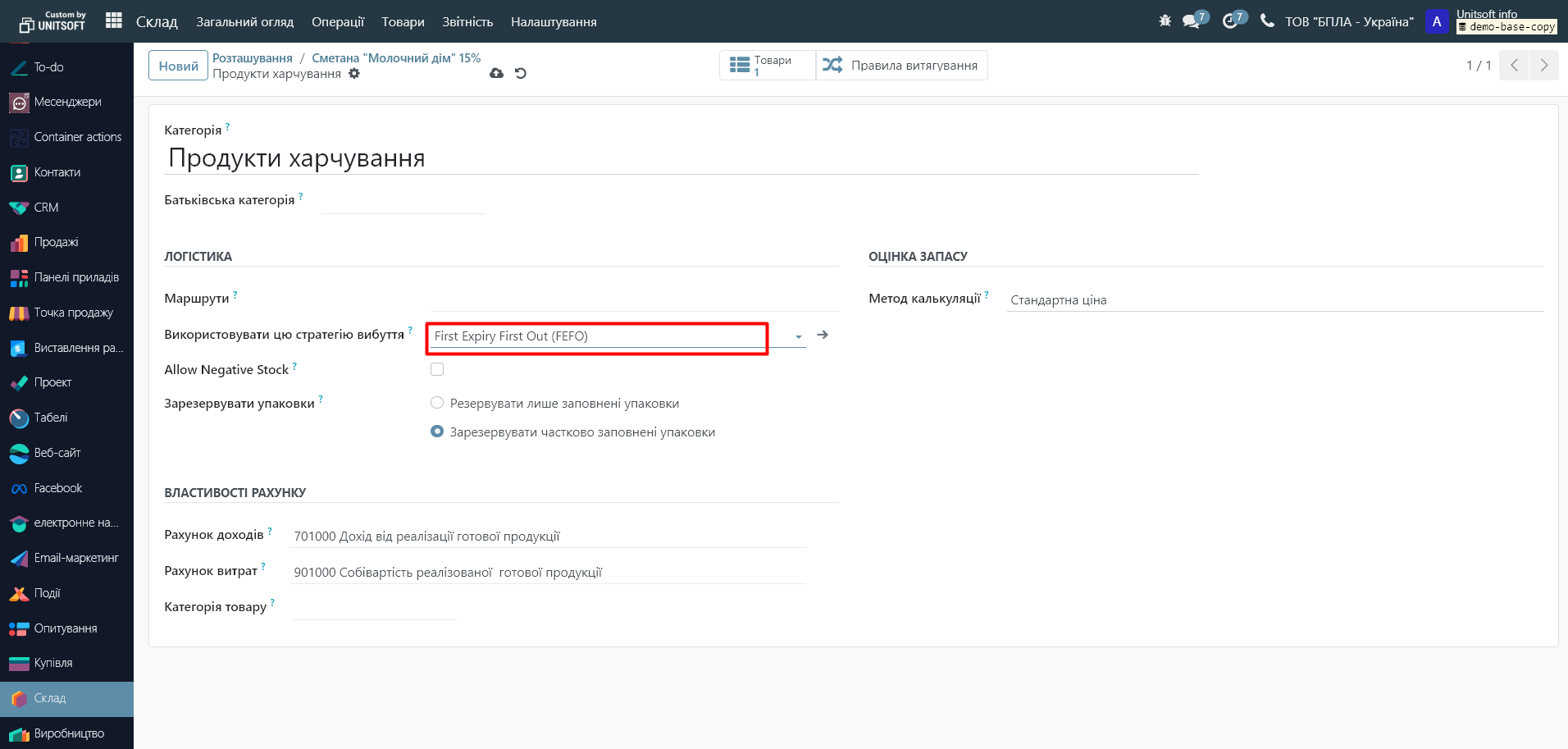The height and width of the screenshot is (749, 1568).
Task: Enable Allow Negative Stock checkbox
Action: 437,369
